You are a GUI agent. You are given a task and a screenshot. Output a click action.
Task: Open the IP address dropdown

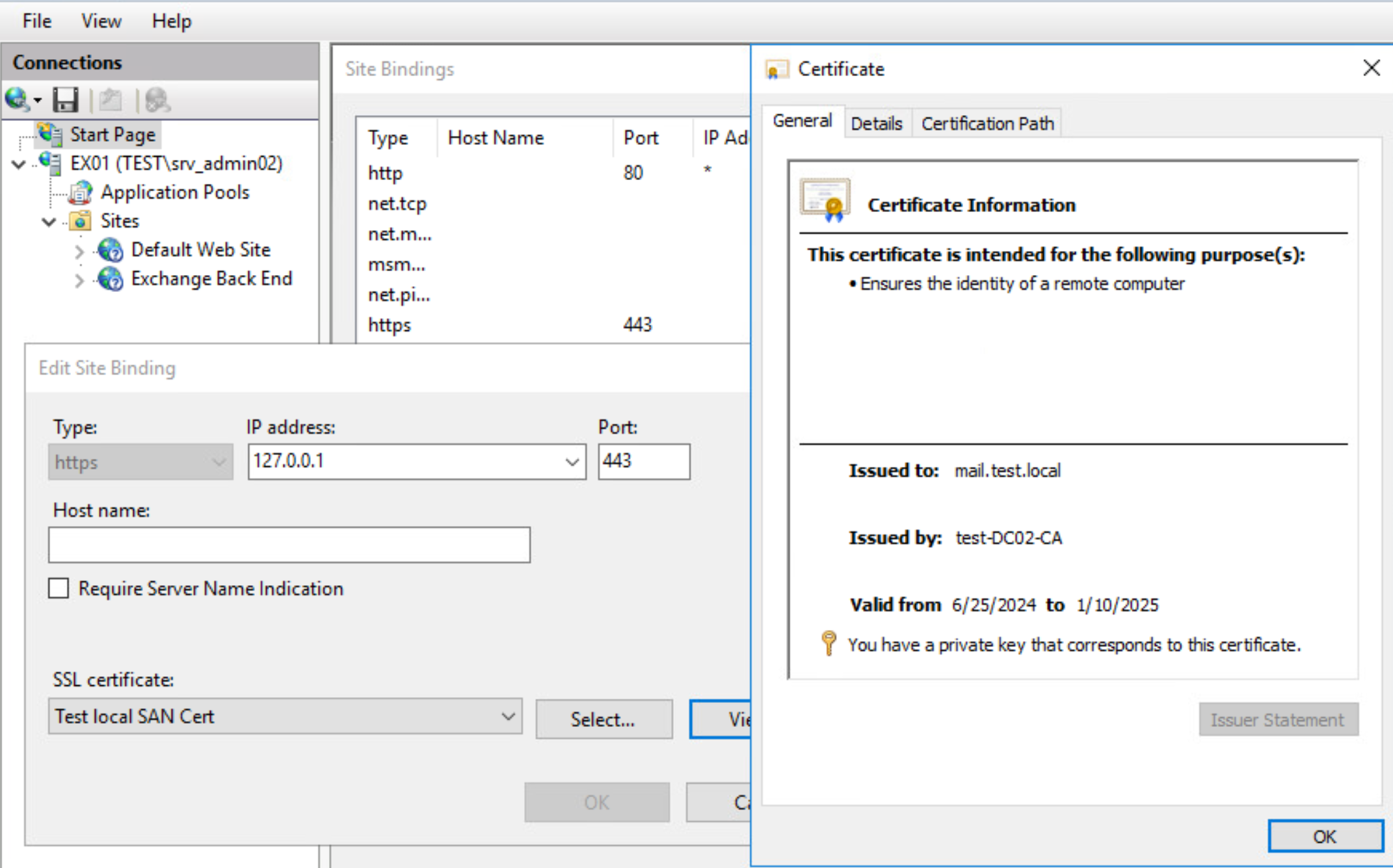pos(572,462)
